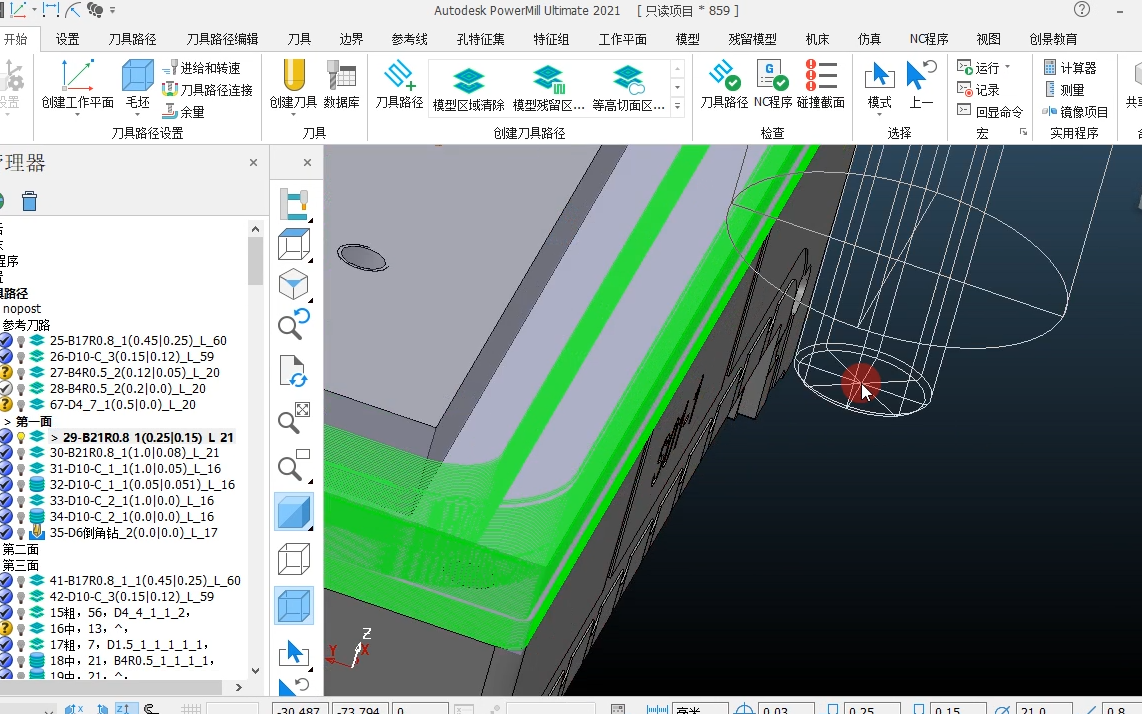Click the box selection arrow icon
The image size is (1142, 714).
(294, 652)
